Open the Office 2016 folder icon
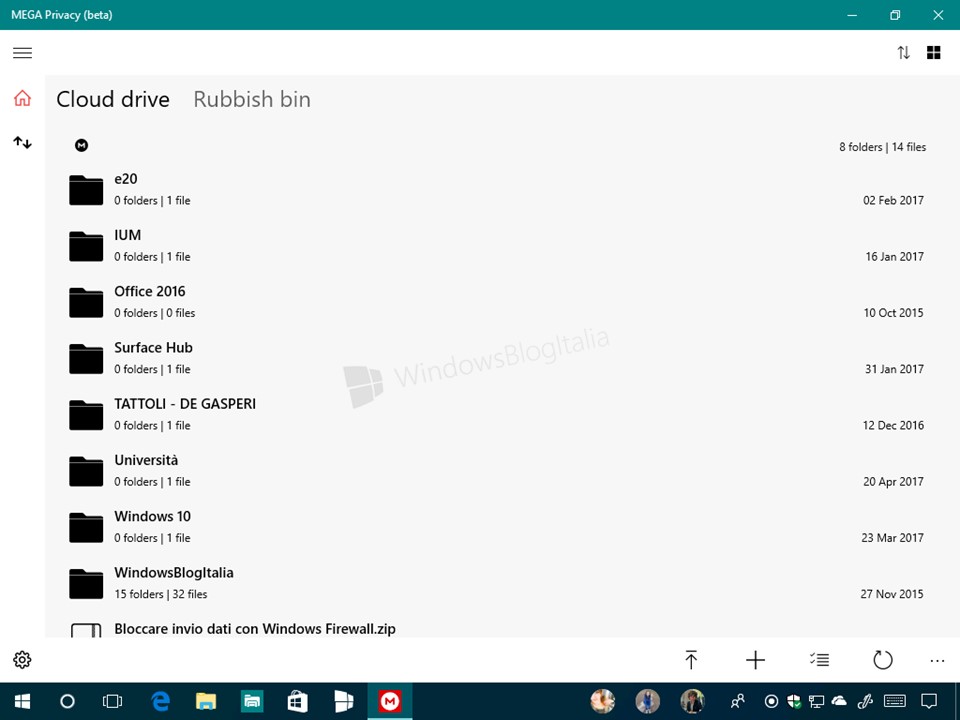 point(86,302)
